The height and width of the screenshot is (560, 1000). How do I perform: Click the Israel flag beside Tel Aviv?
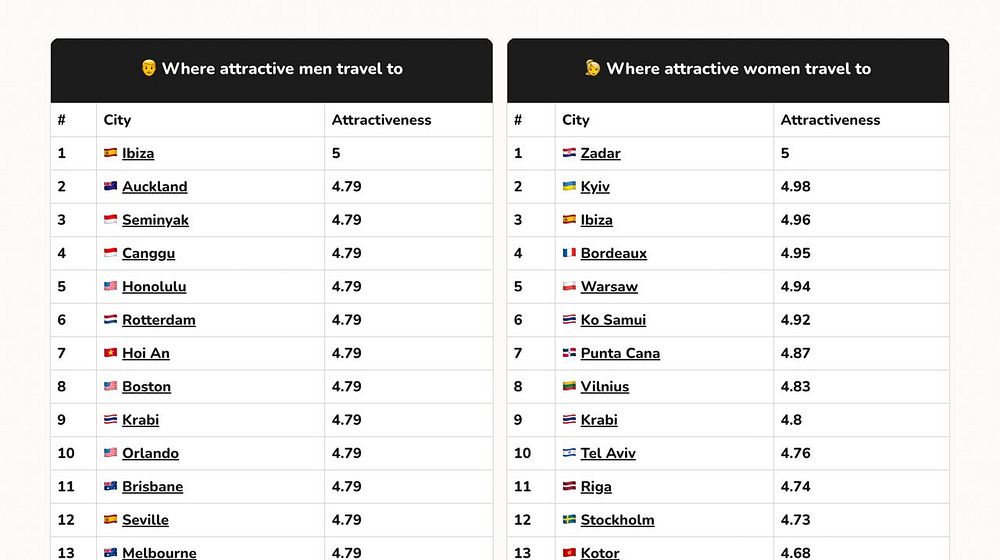coord(569,453)
